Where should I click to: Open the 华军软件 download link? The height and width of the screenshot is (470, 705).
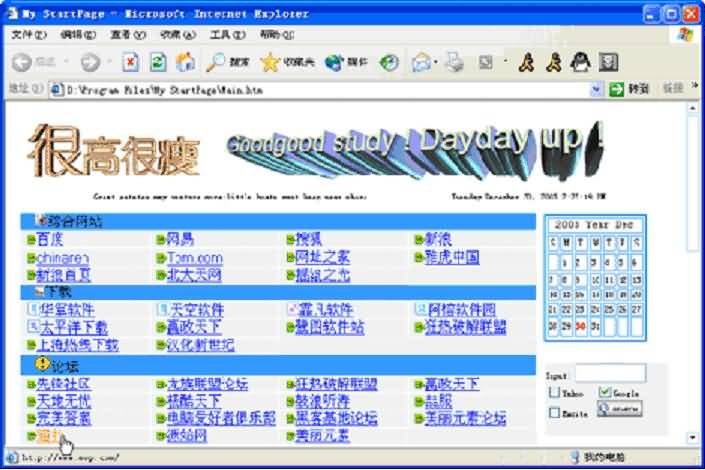[x=67, y=310]
